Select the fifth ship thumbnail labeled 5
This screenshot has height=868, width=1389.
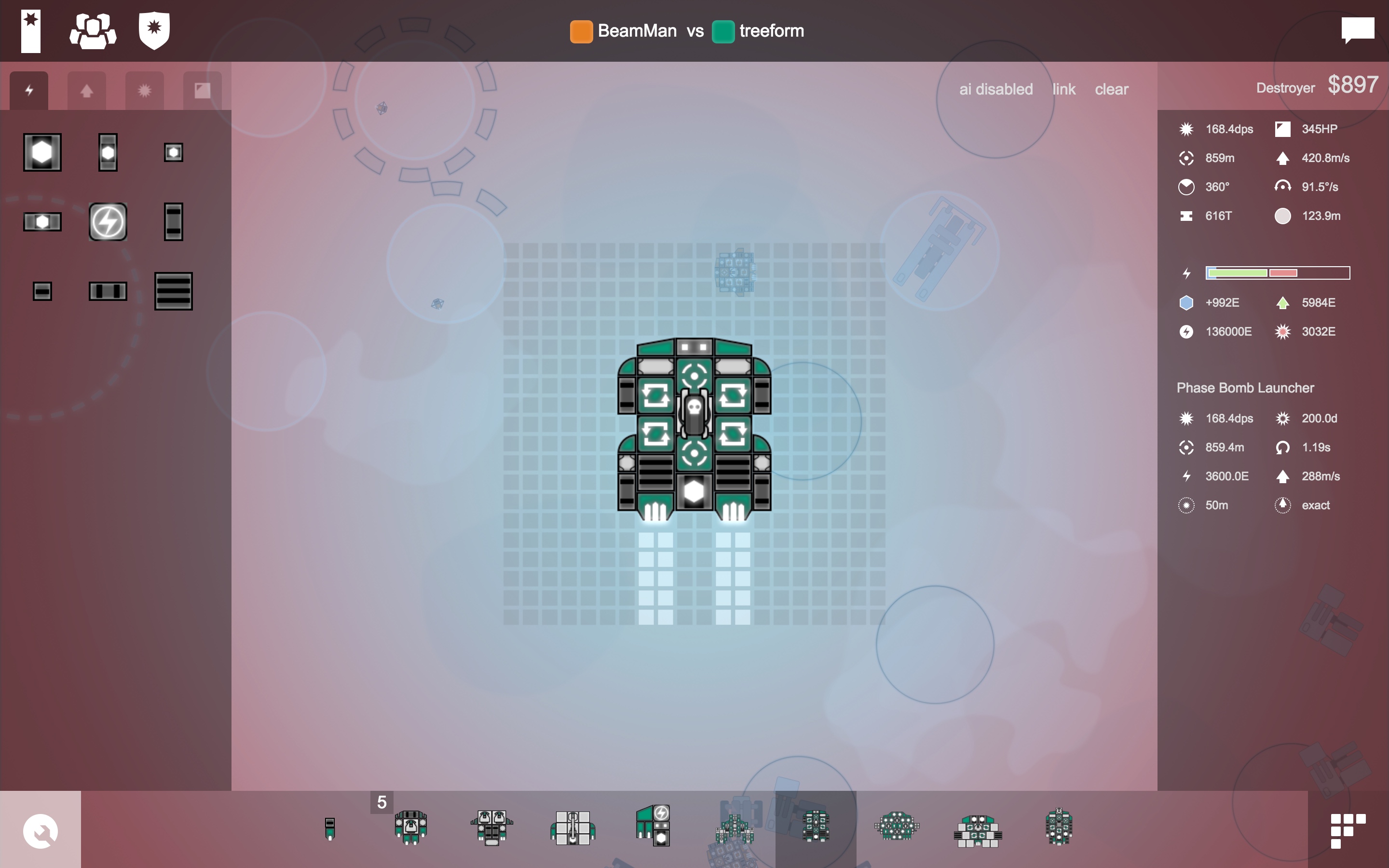pyautogui.click(x=410, y=827)
